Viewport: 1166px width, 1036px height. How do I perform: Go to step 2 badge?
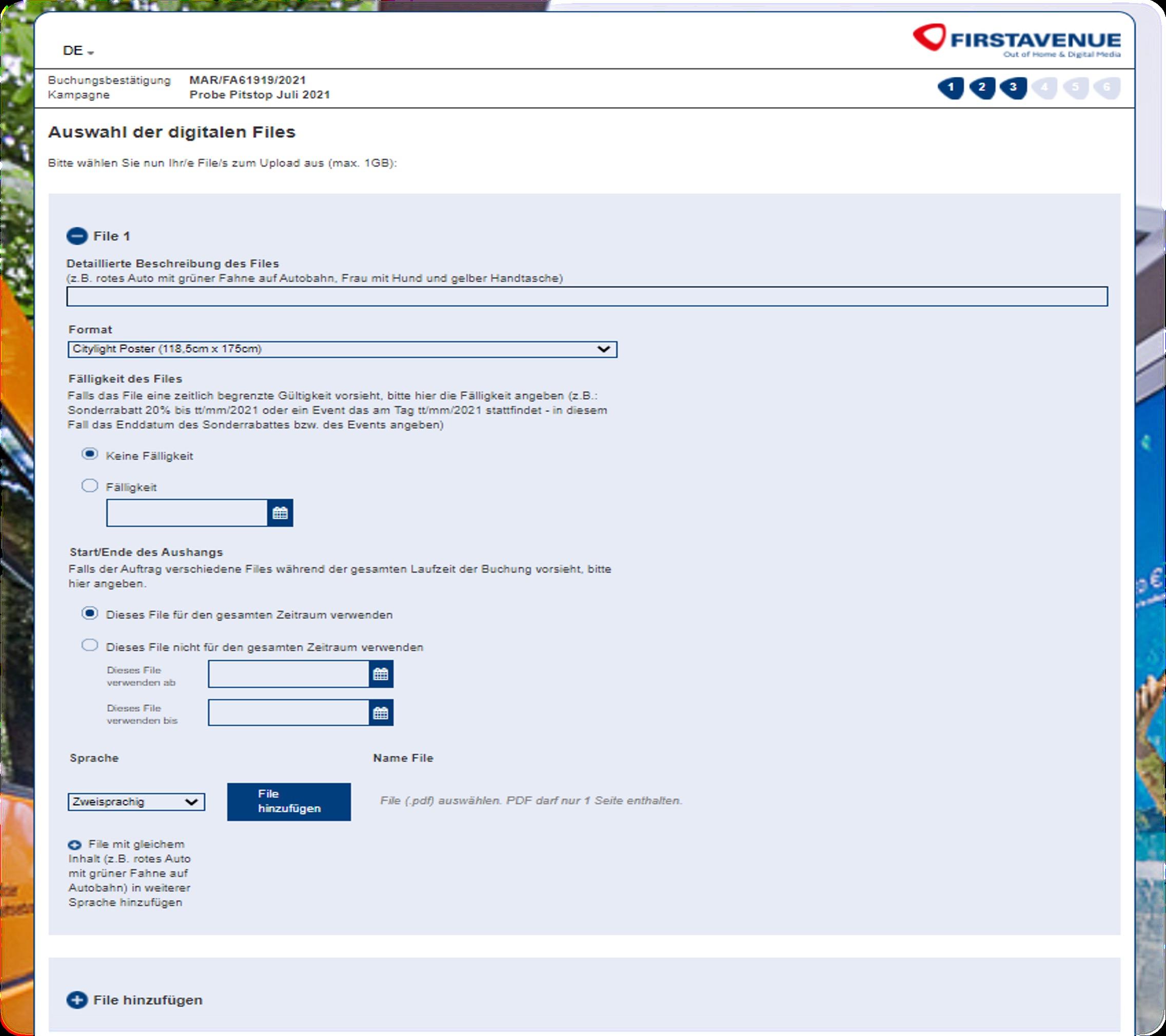point(982,87)
